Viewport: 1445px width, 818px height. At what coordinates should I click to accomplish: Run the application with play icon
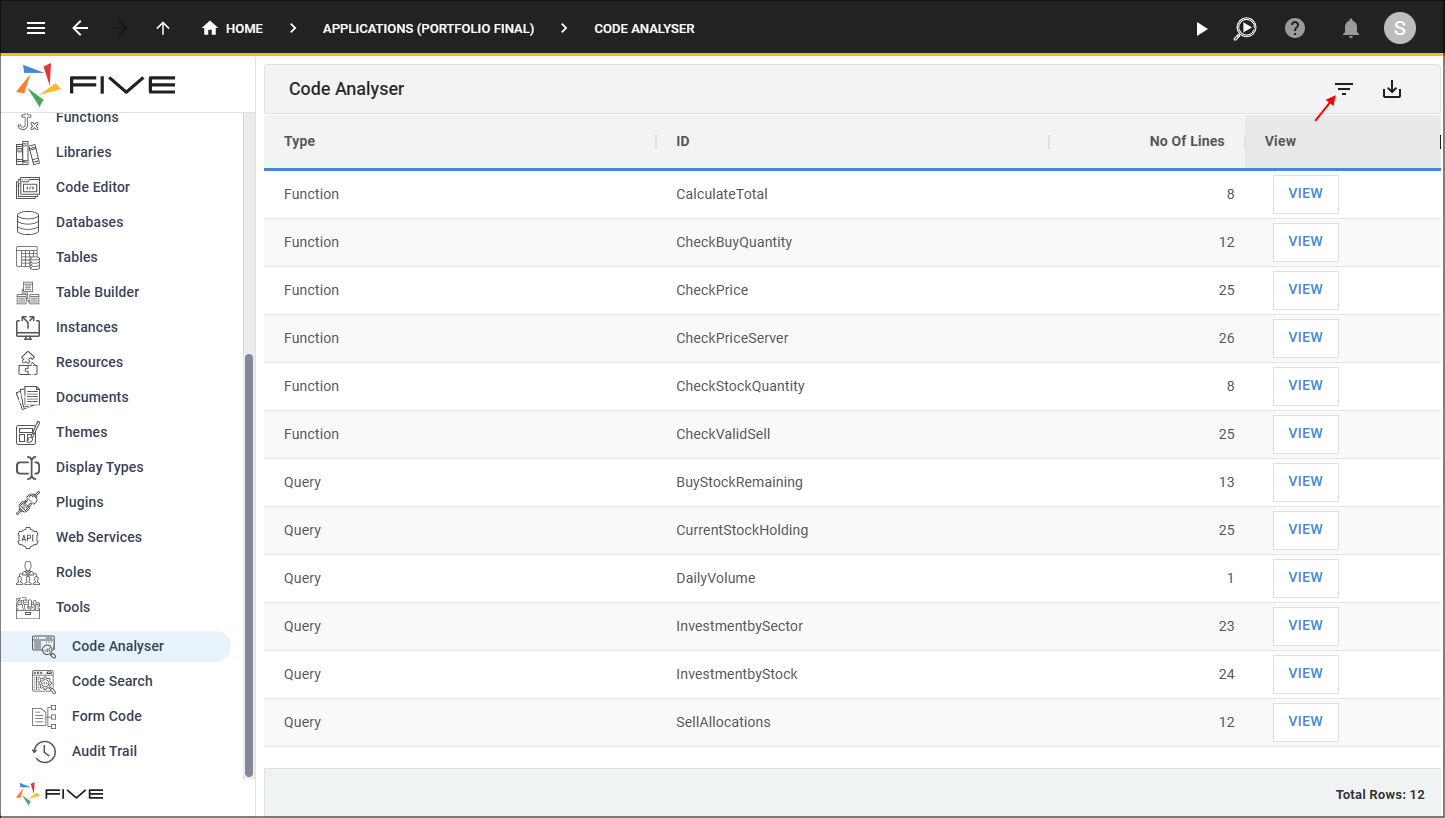click(1202, 29)
